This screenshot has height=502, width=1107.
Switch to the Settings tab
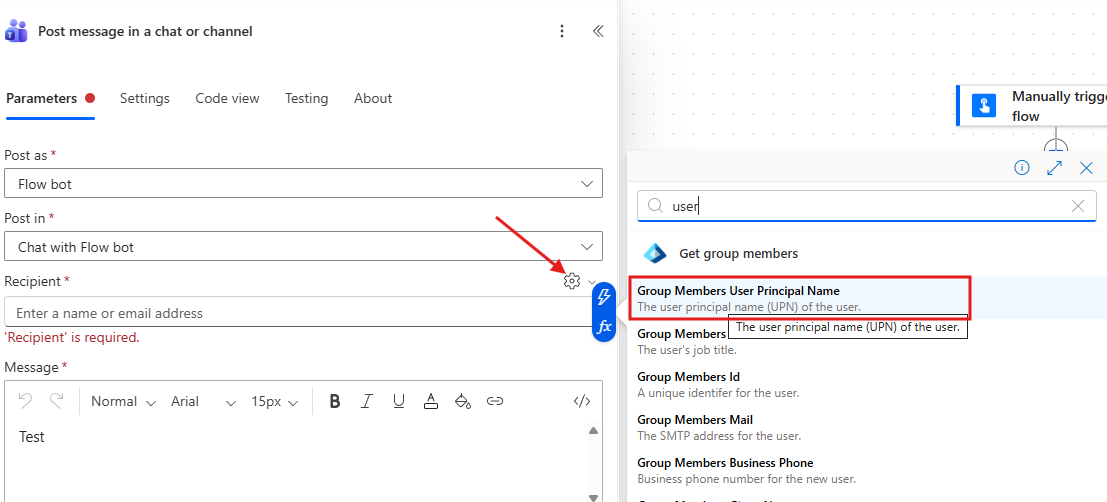coord(145,98)
